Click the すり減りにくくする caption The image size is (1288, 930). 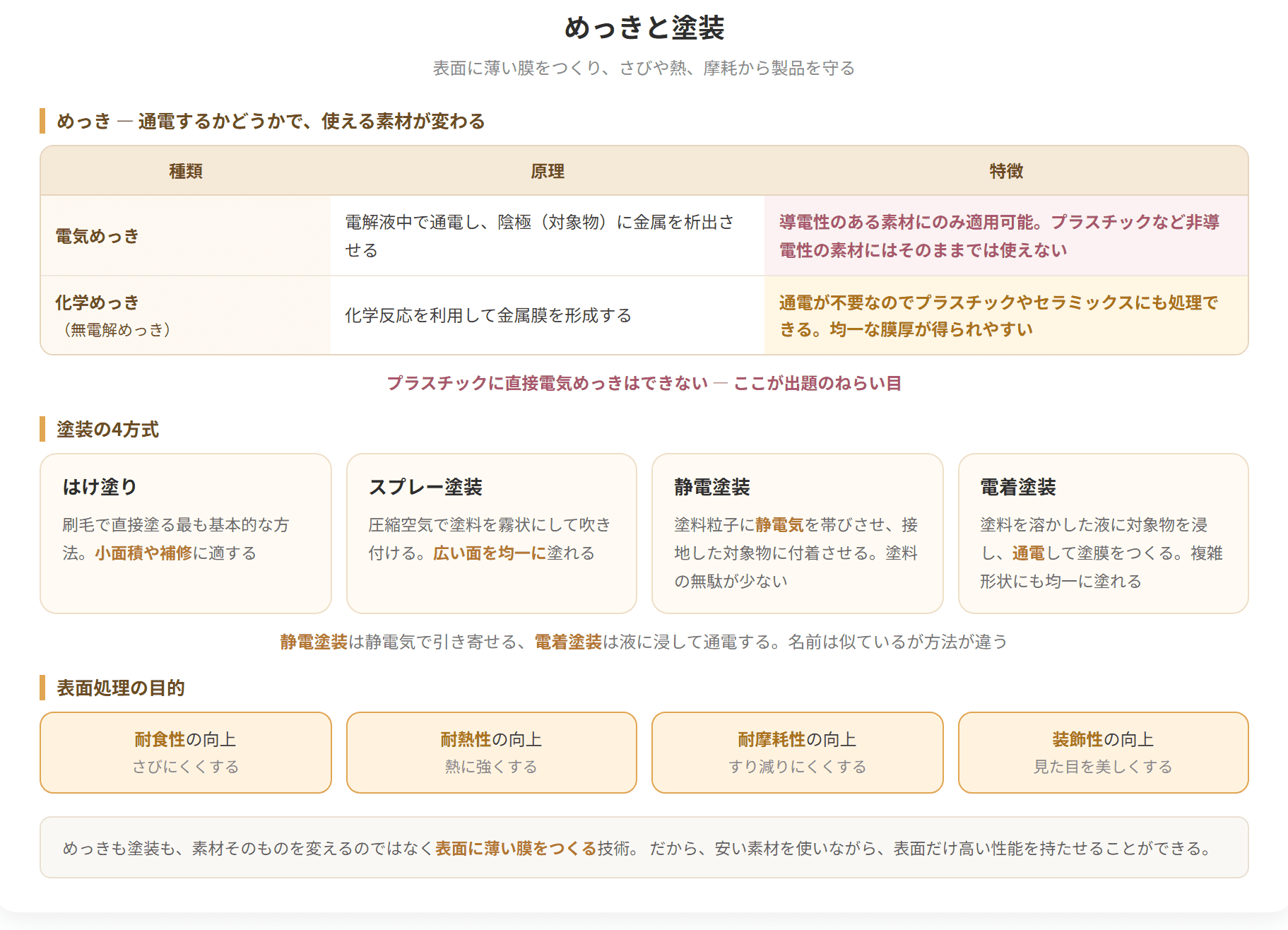[798, 767]
